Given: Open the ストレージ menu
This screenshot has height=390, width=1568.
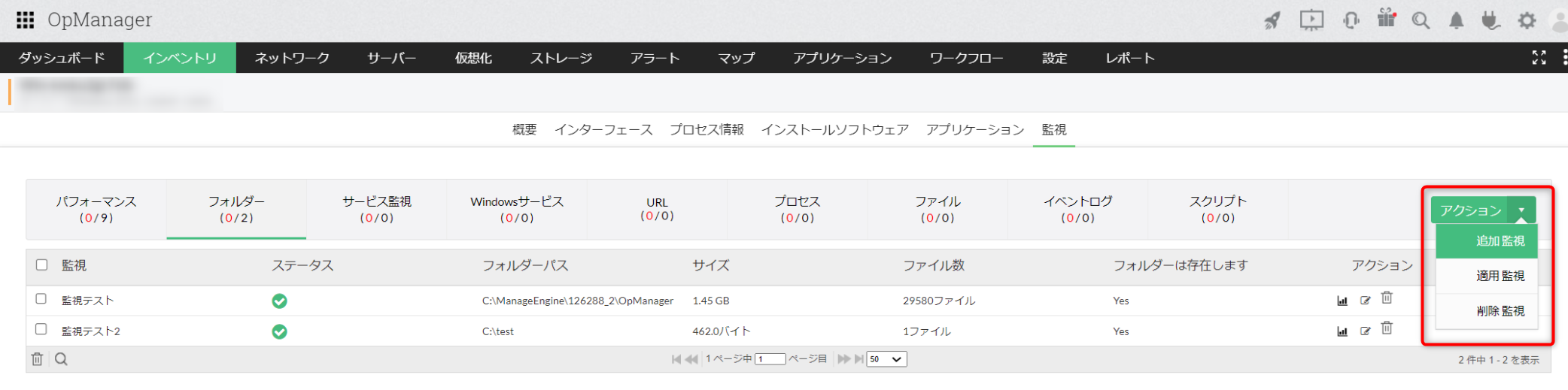Looking at the screenshot, I should click(561, 58).
